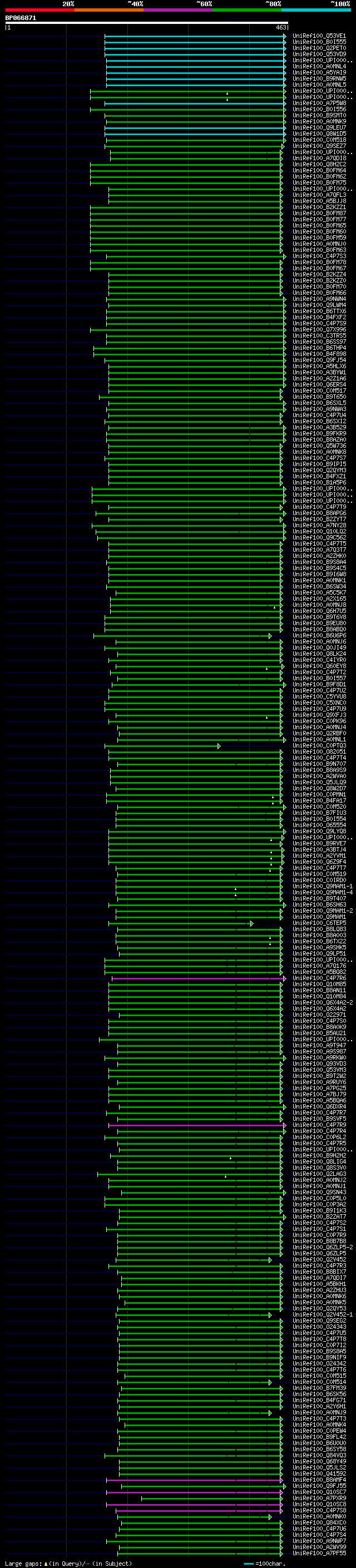
Task: Select hit label UniRef100_Q9LEU7
Action: pos(319,128)
